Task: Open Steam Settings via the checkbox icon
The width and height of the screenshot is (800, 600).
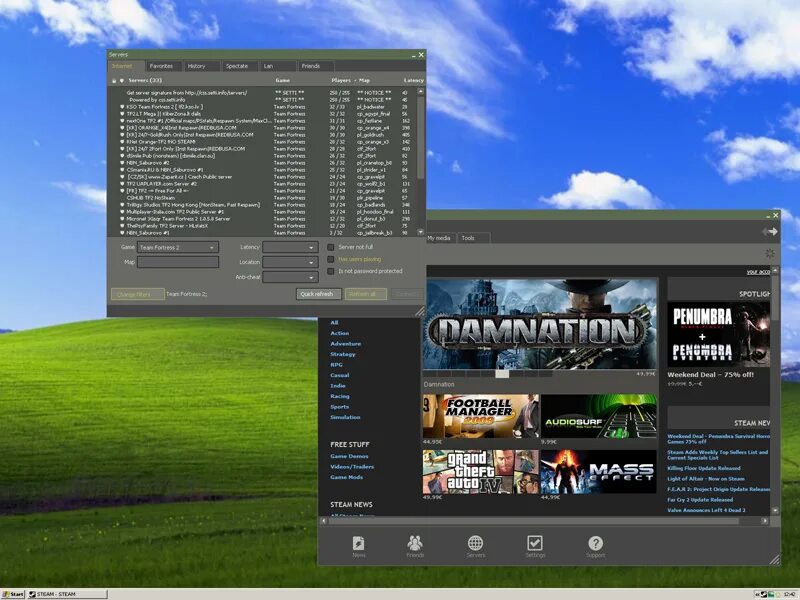Action: coord(537,544)
